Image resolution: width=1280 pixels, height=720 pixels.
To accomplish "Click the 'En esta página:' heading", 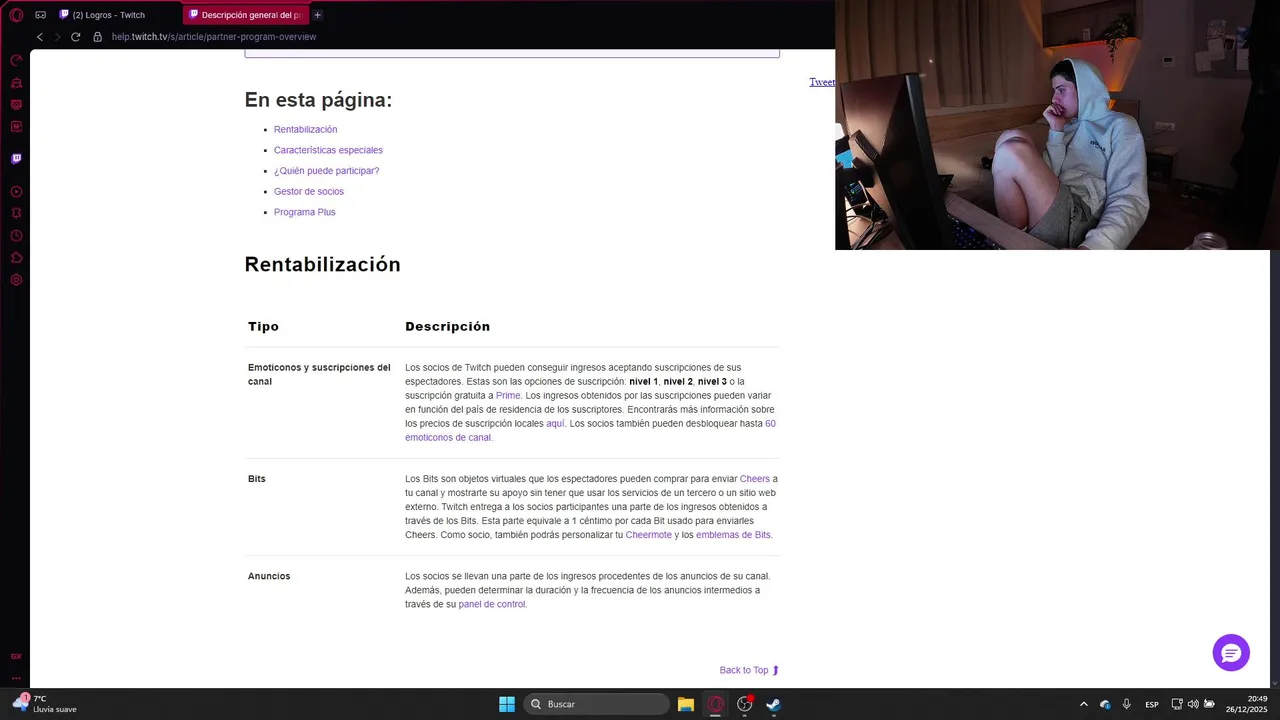I will point(318,100).
